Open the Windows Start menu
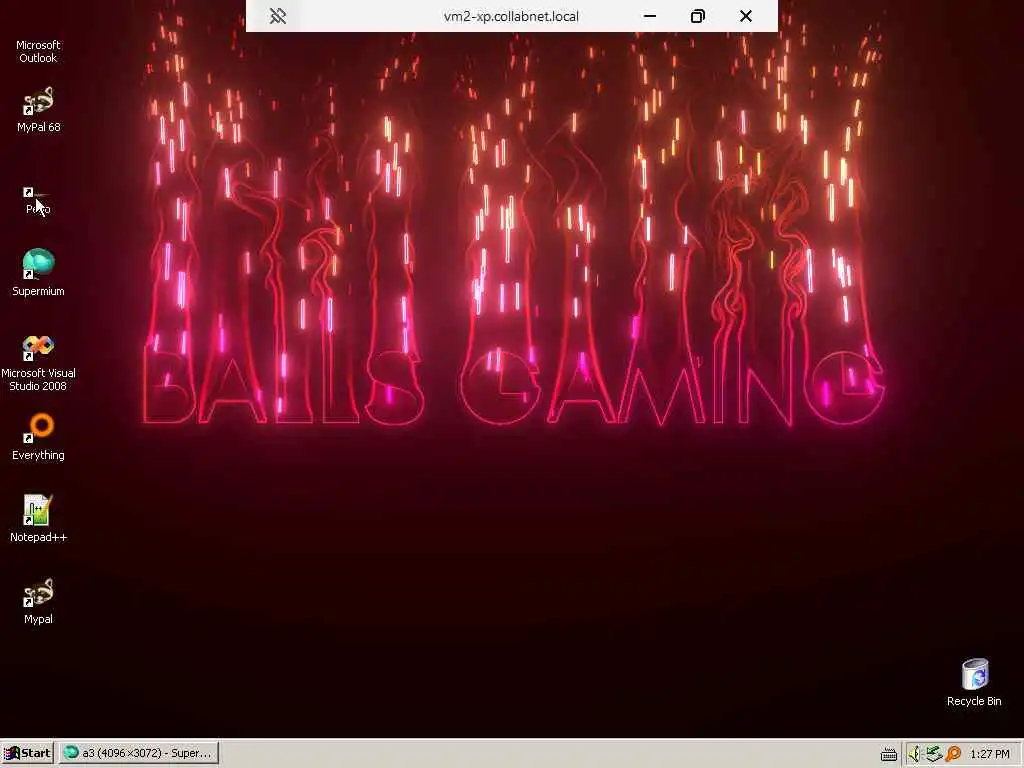The width and height of the screenshot is (1024, 768). pyautogui.click(x=27, y=753)
